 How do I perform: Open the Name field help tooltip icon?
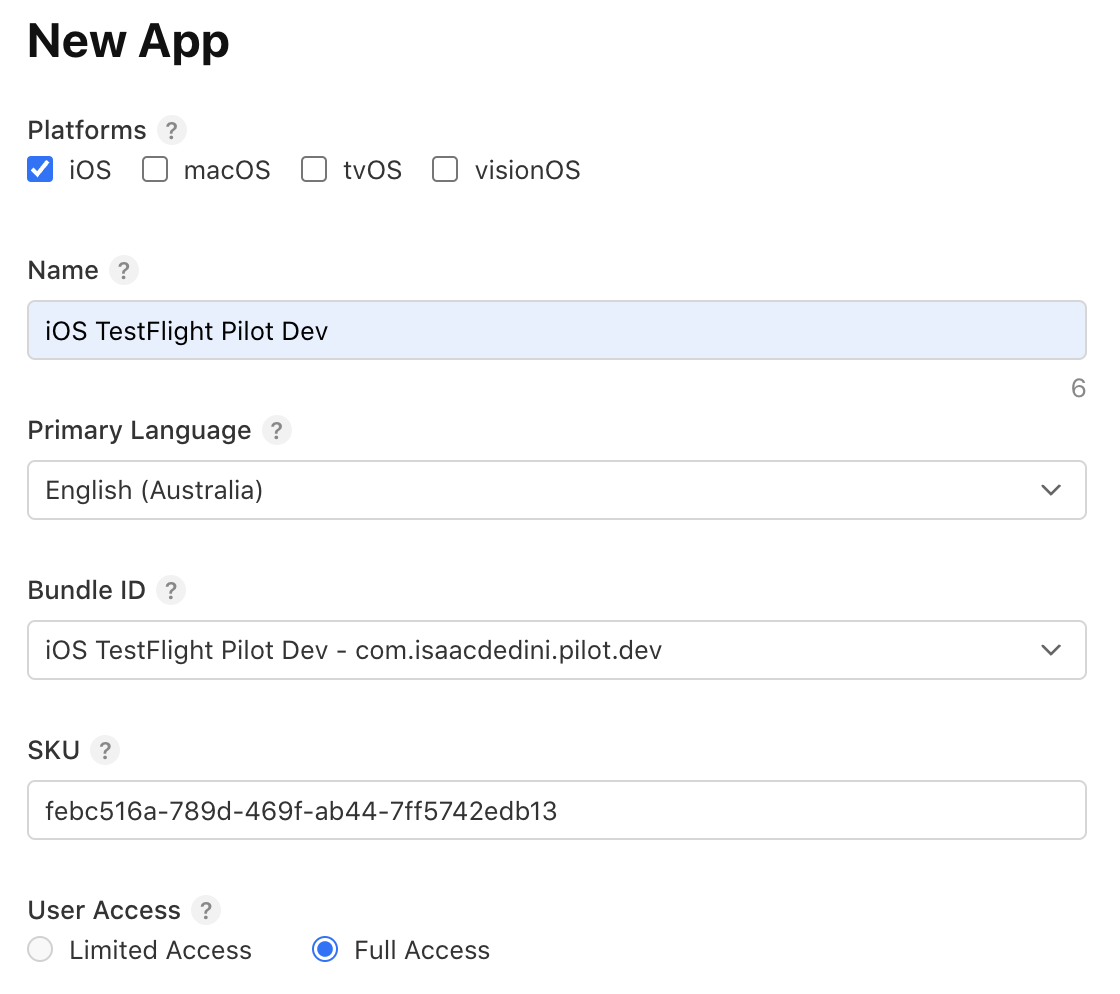123,271
